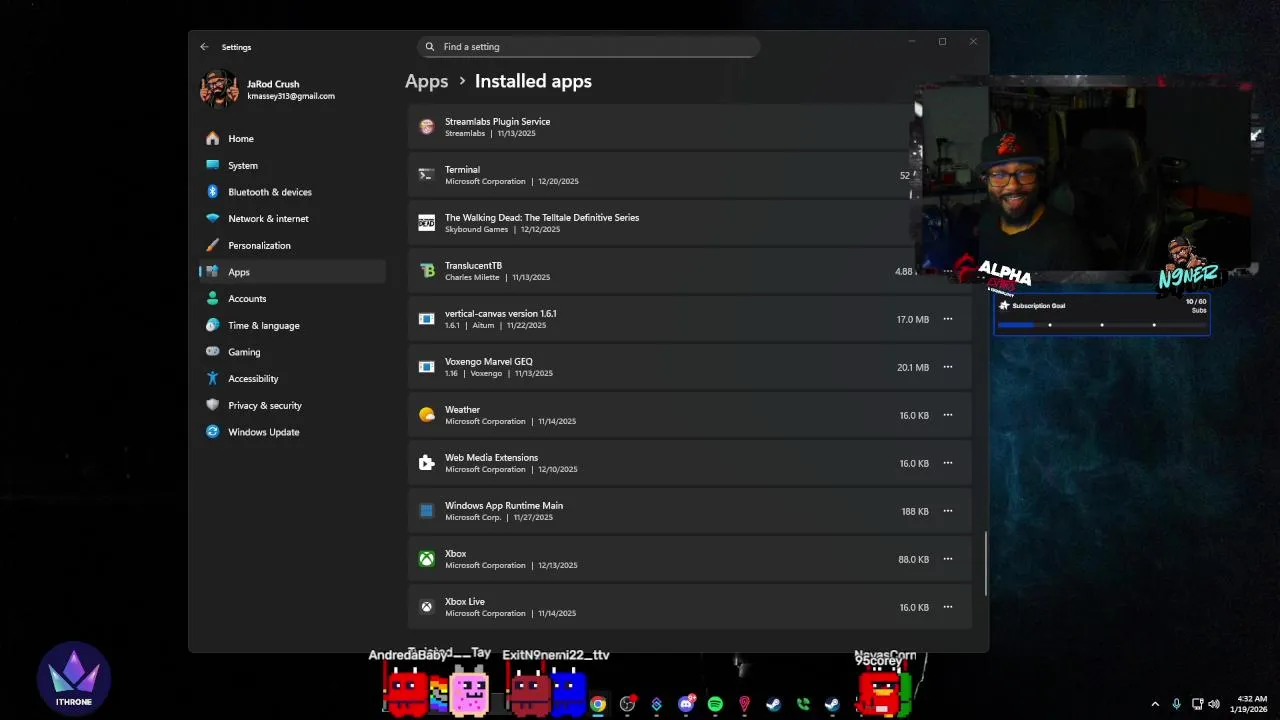Click the Subscription Goal progress bar
The height and width of the screenshot is (720, 1280).
pos(1101,324)
